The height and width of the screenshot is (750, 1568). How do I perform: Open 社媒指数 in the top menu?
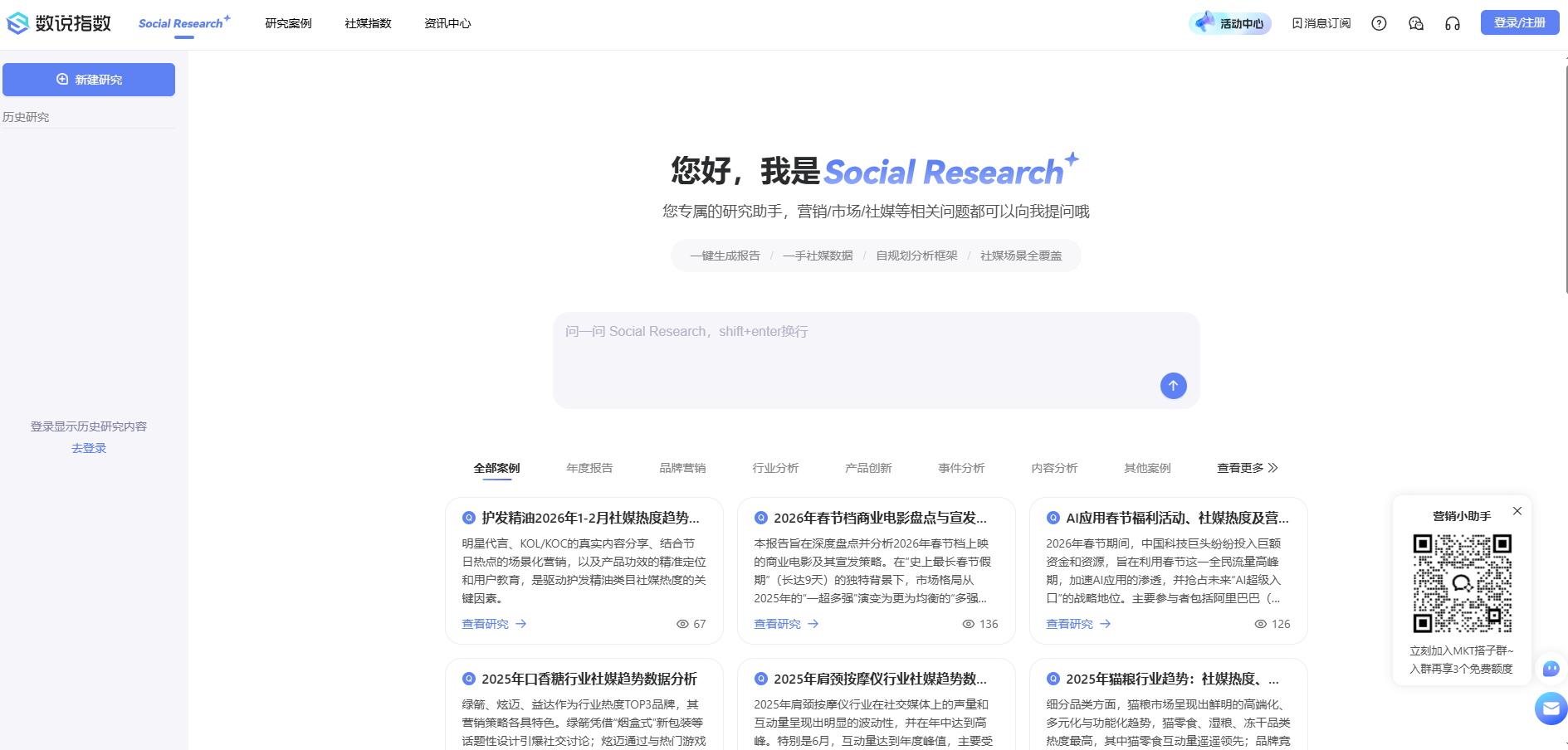coord(367,23)
